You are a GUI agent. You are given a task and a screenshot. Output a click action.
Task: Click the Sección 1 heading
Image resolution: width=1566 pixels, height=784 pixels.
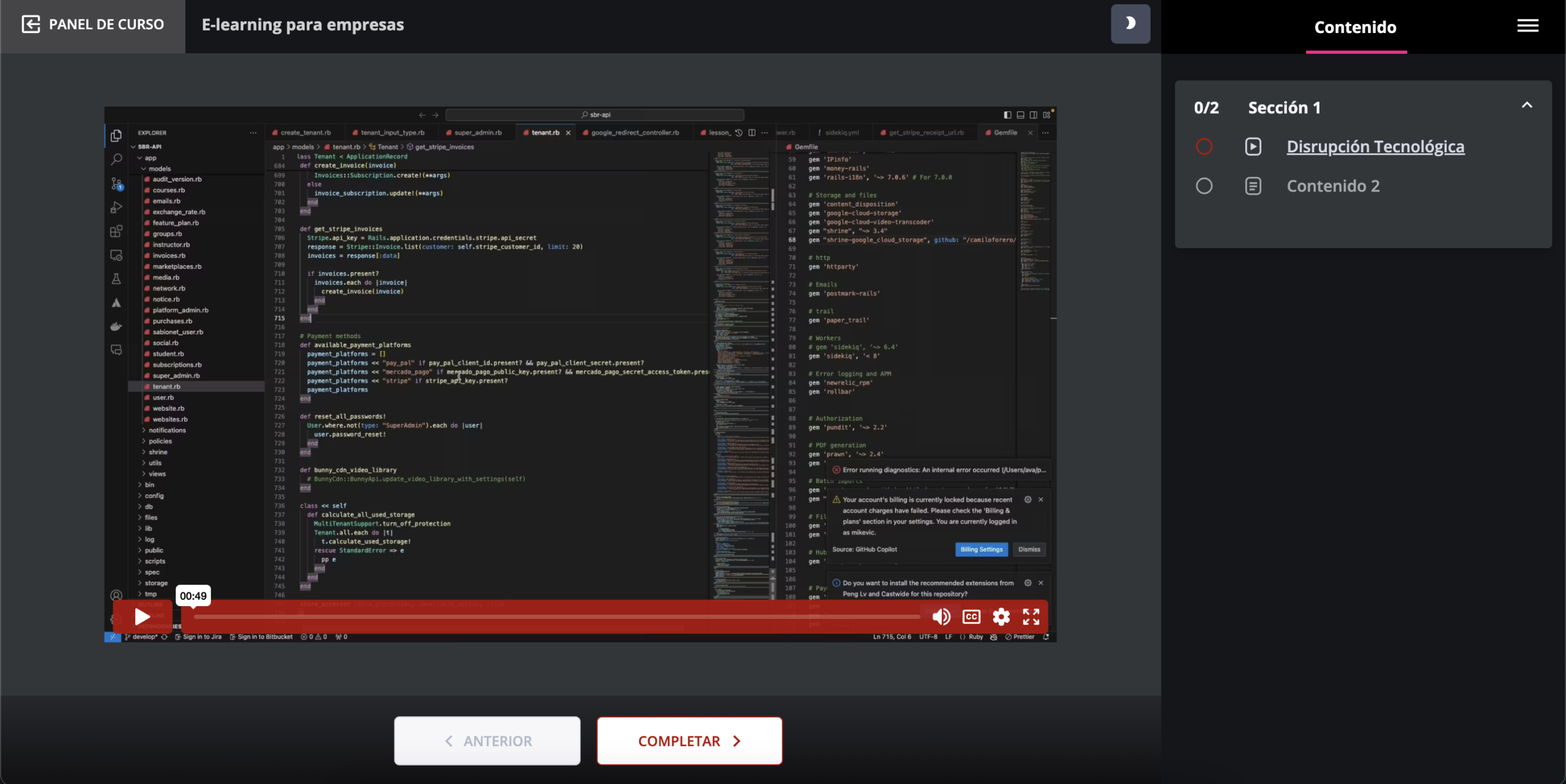[x=1284, y=108]
